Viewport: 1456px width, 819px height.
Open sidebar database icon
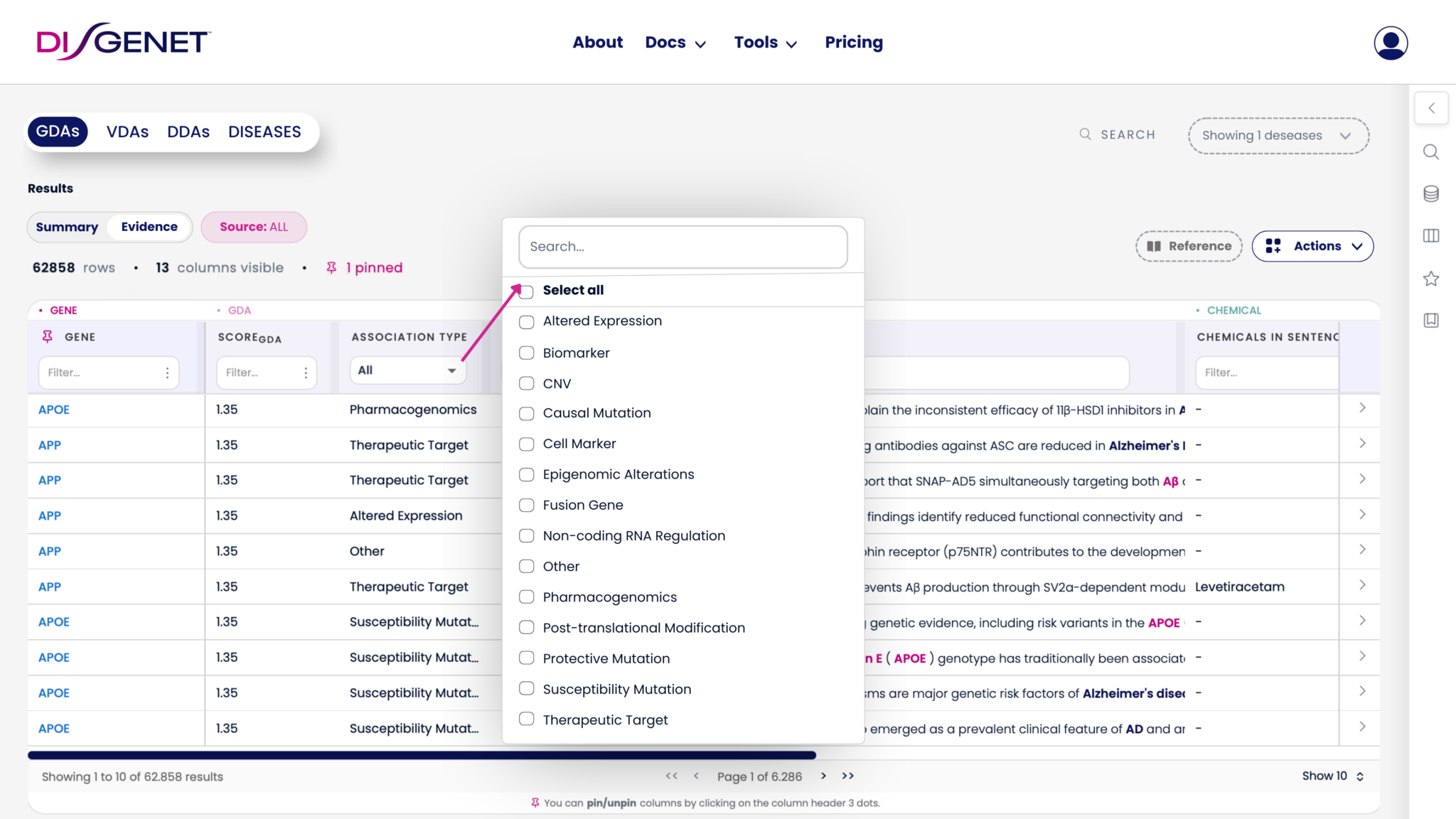tap(1431, 193)
